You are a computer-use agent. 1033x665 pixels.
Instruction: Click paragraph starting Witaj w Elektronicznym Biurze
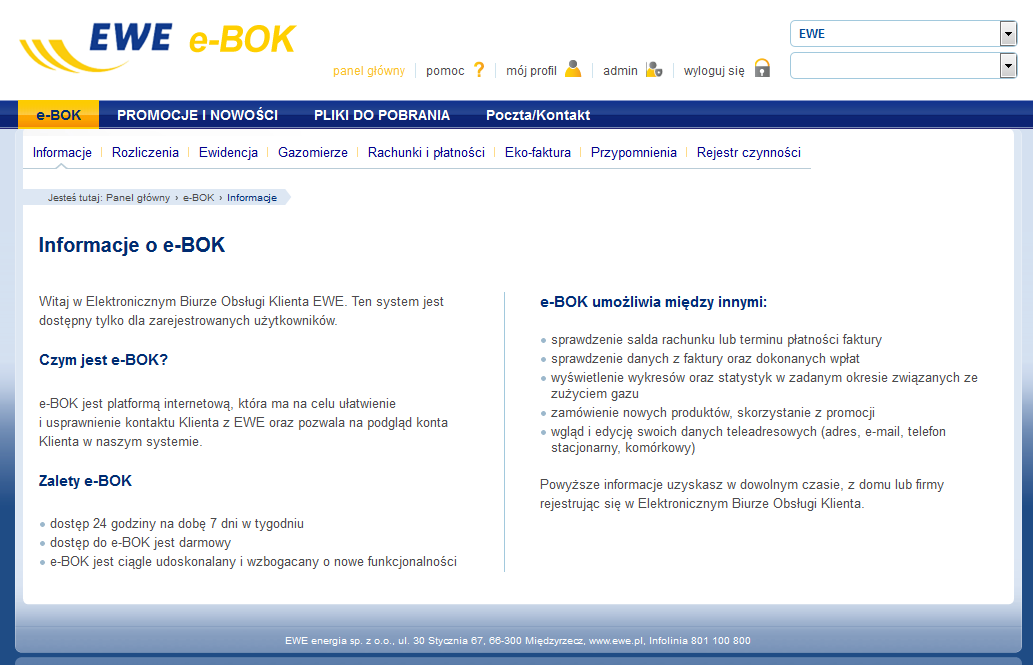coord(241,311)
